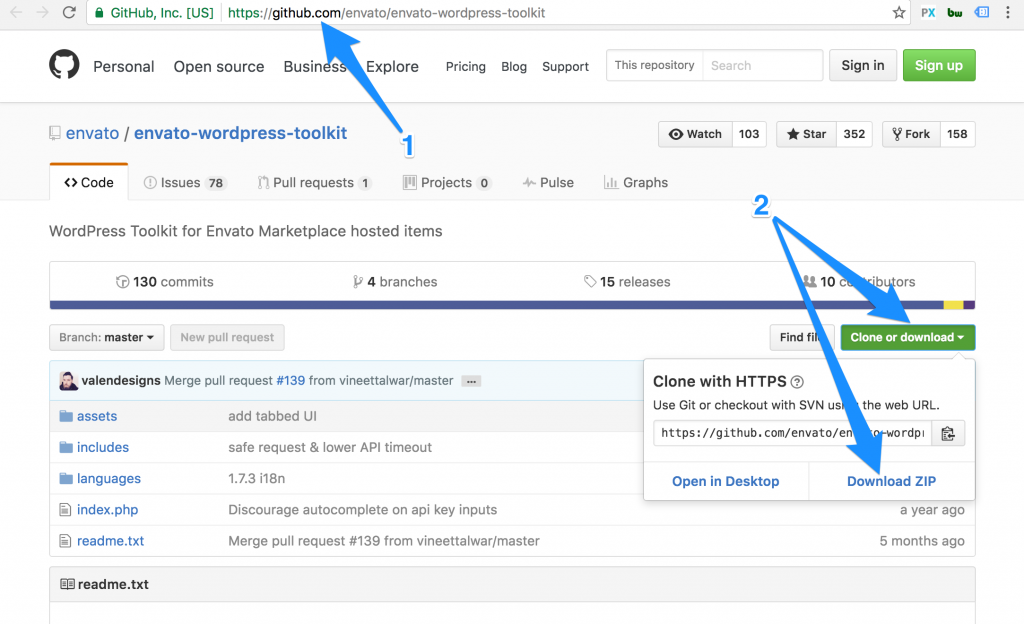Switch to the Pulse tab
This screenshot has width=1024, height=624.
tap(548, 183)
